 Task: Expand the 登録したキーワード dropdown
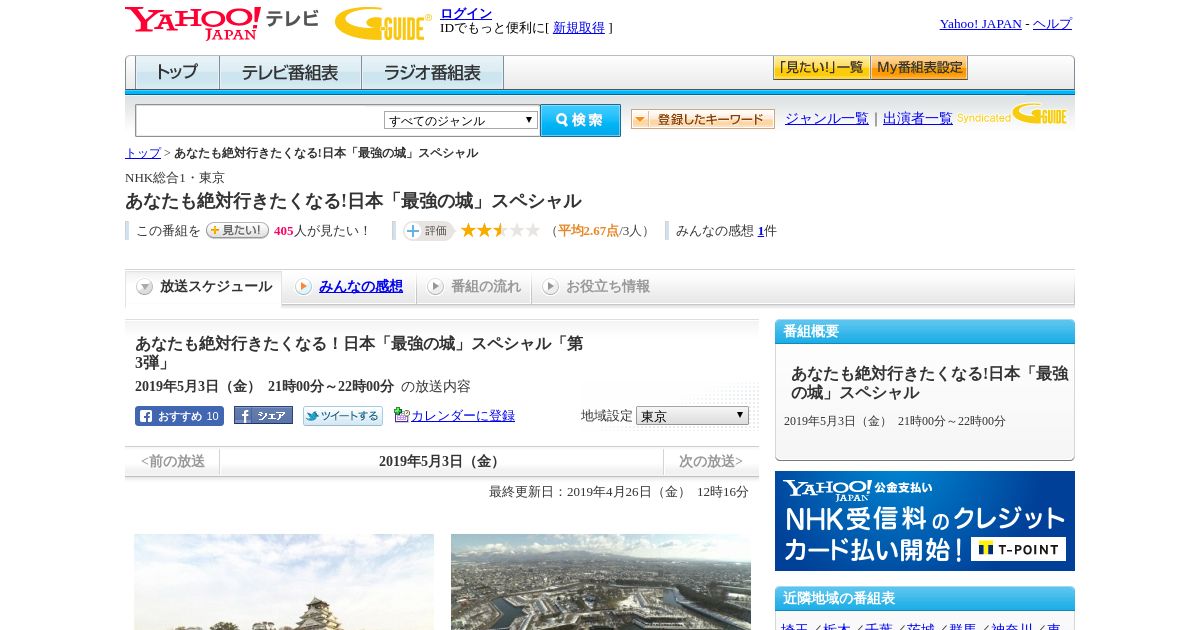703,119
